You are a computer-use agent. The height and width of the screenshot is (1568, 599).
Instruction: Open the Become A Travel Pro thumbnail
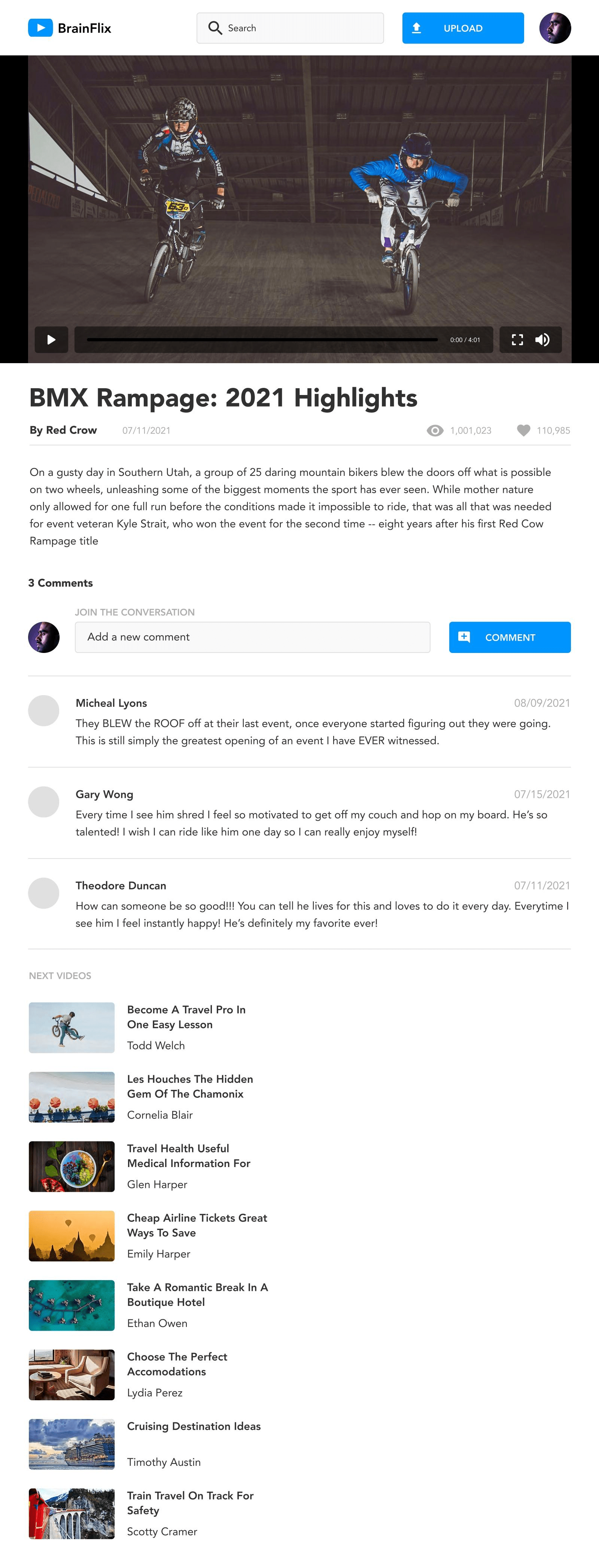[x=72, y=1027]
